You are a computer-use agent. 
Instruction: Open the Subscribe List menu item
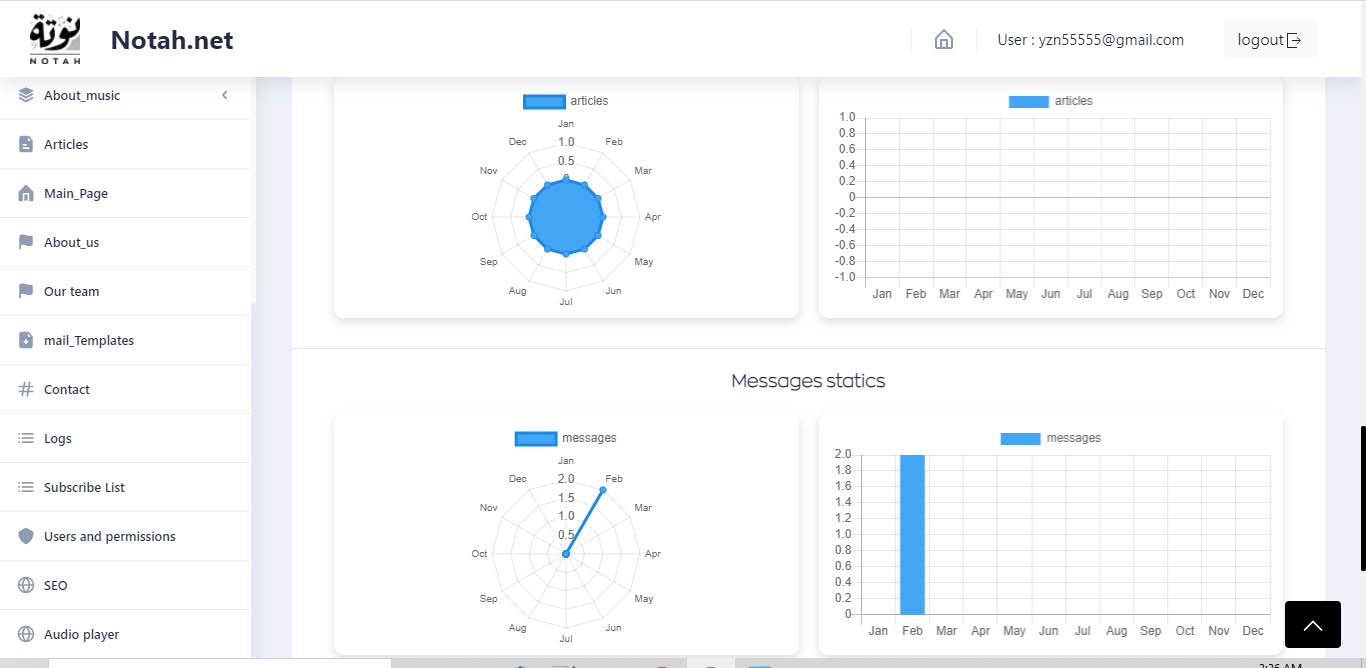84,488
